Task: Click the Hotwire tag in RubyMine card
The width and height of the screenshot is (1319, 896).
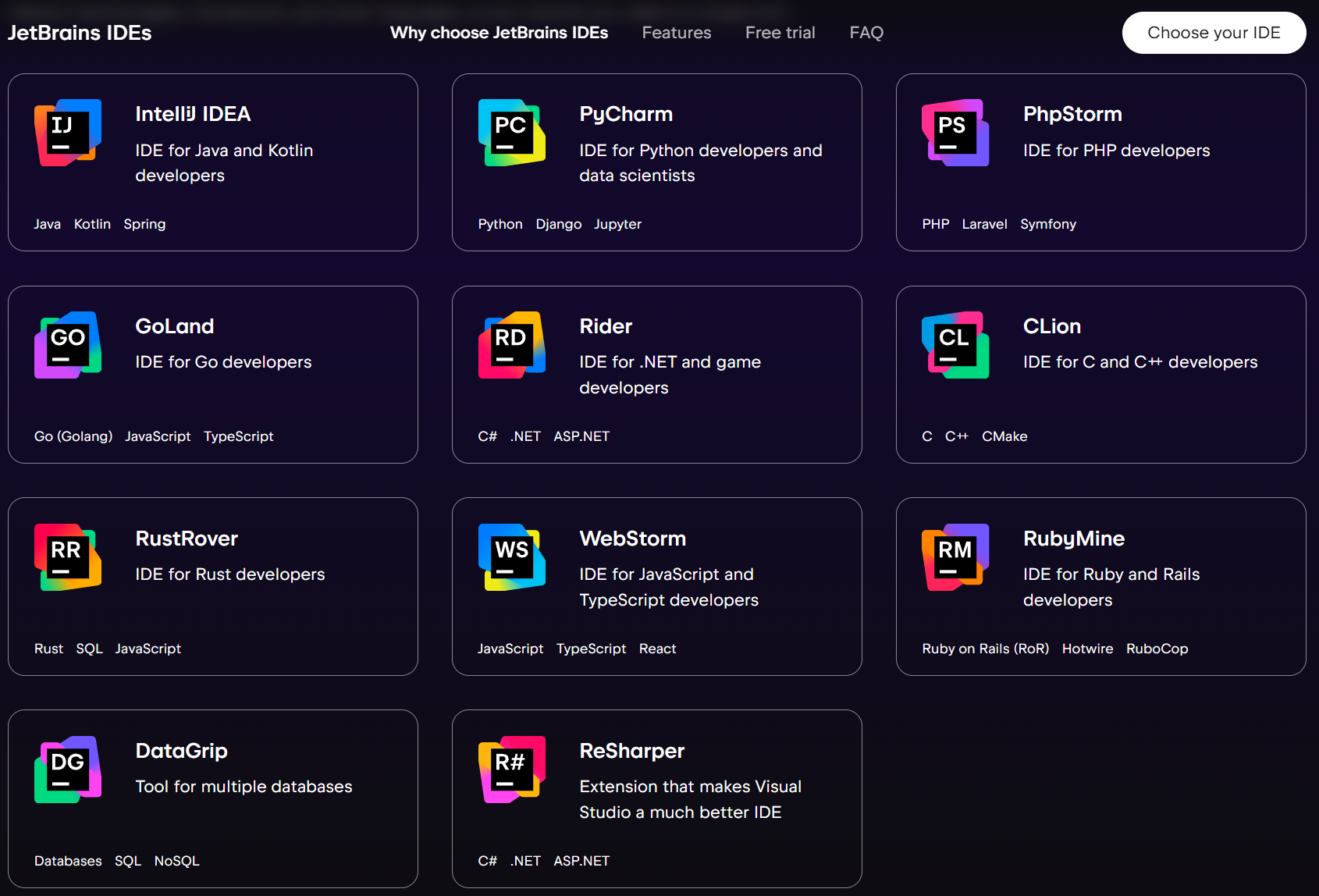Action: point(1087,649)
